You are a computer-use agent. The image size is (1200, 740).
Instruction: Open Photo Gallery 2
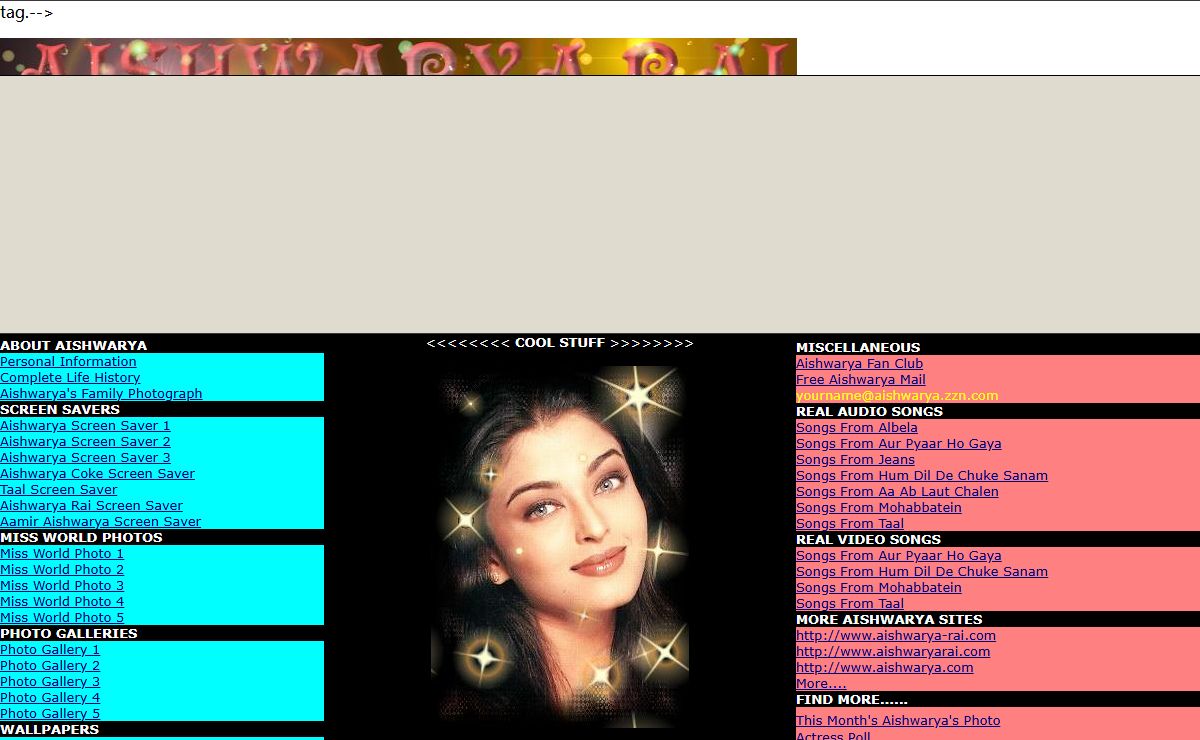coord(50,666)
